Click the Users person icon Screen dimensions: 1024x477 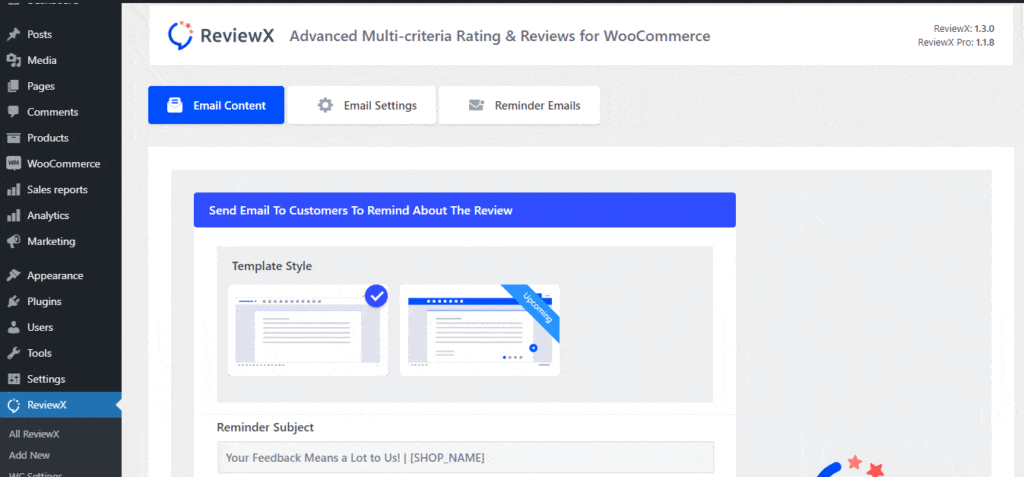(x=13, y=327)
